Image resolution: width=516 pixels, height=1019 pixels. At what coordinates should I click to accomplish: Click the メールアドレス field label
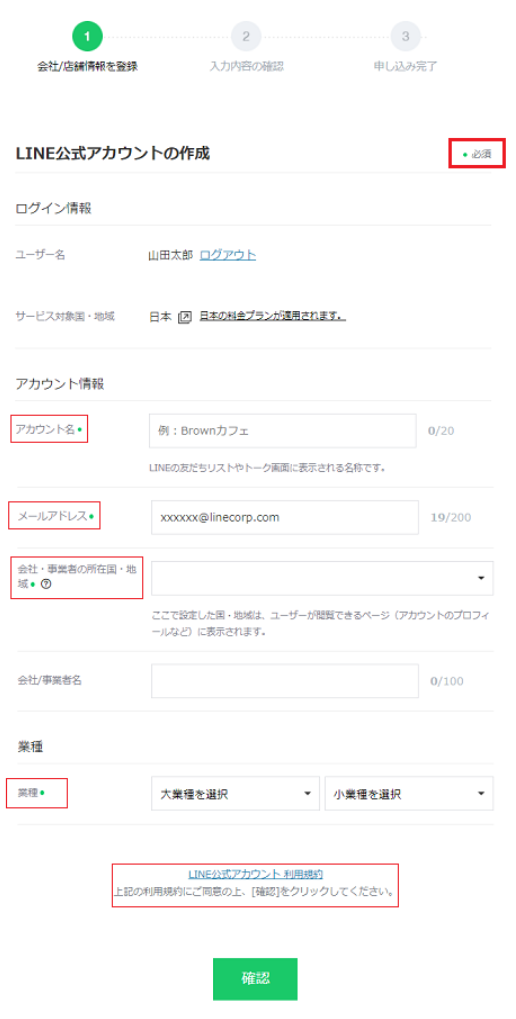click(x=51, y=516)
